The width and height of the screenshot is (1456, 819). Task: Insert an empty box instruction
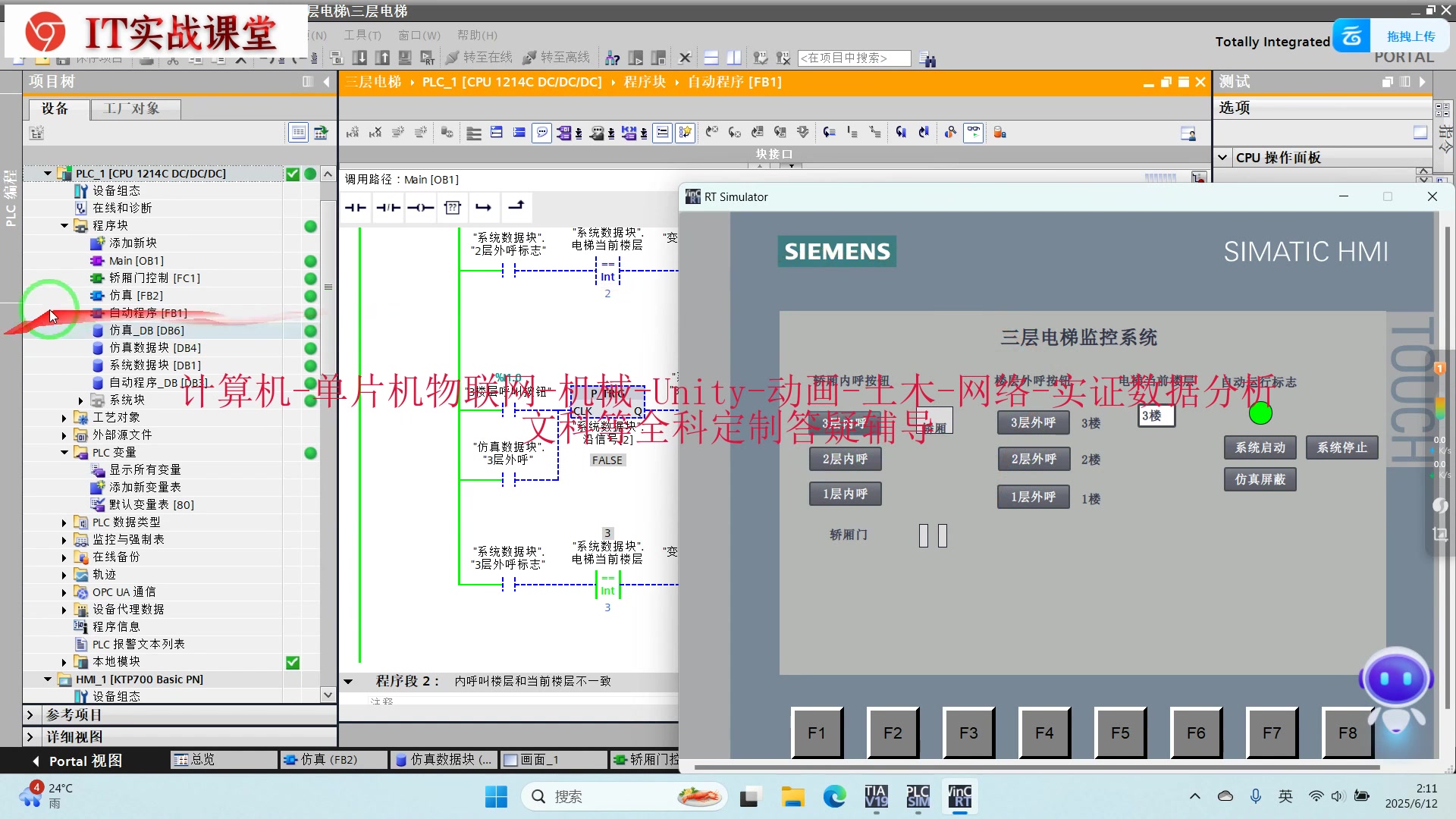453,208
